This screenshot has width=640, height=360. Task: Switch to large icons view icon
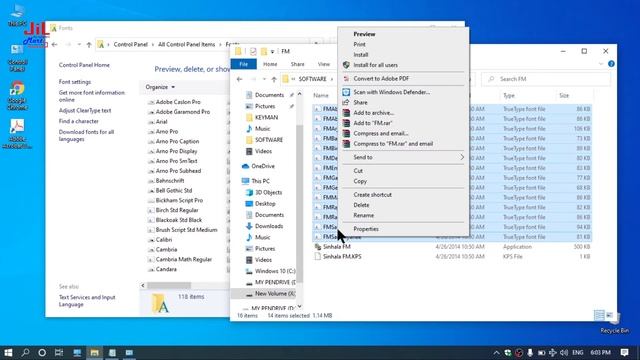click(x=609, y=316)
